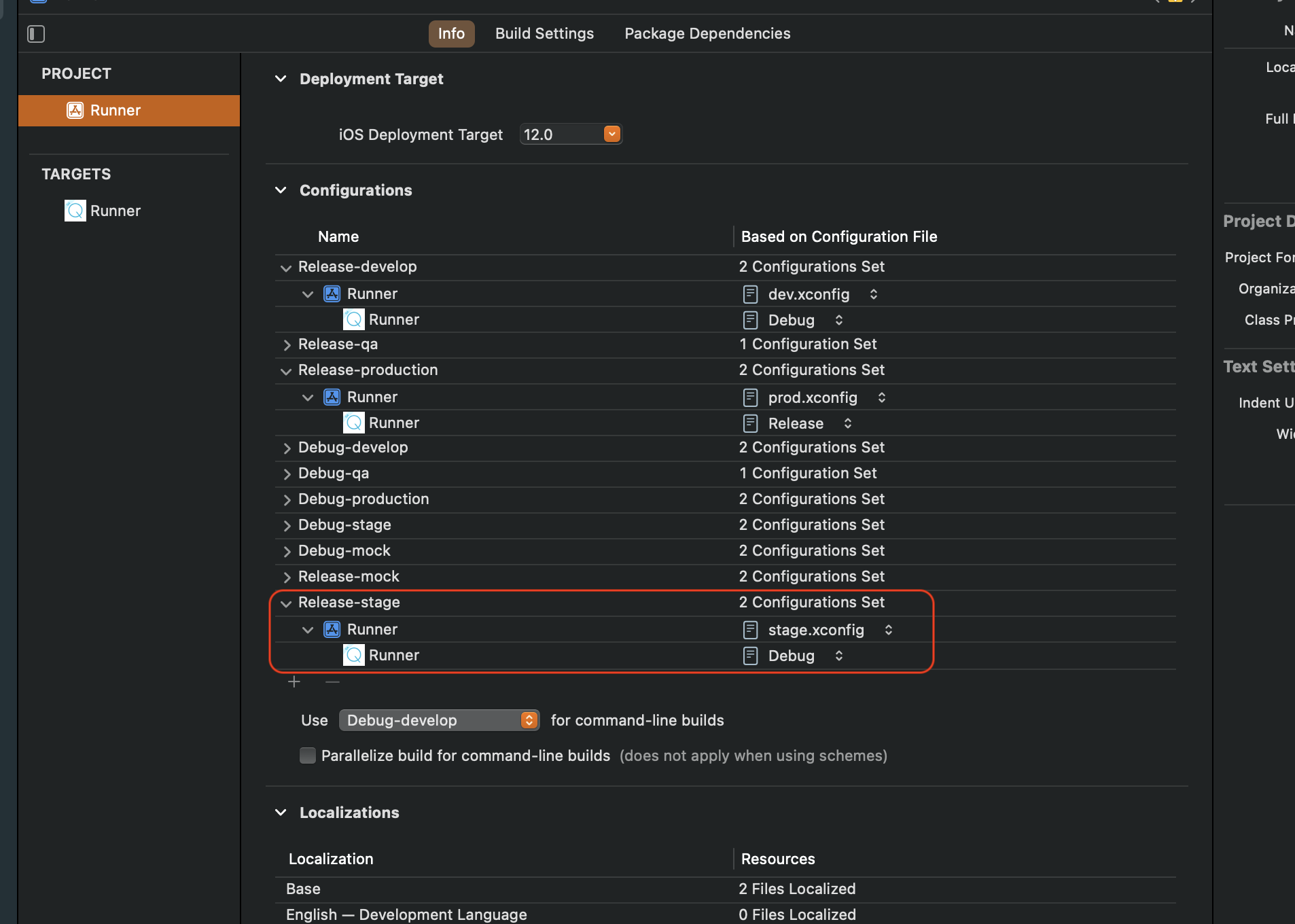Collapse the Localizations section
Viewport: 1295px width, 924px height.
(x=281, y=813)
